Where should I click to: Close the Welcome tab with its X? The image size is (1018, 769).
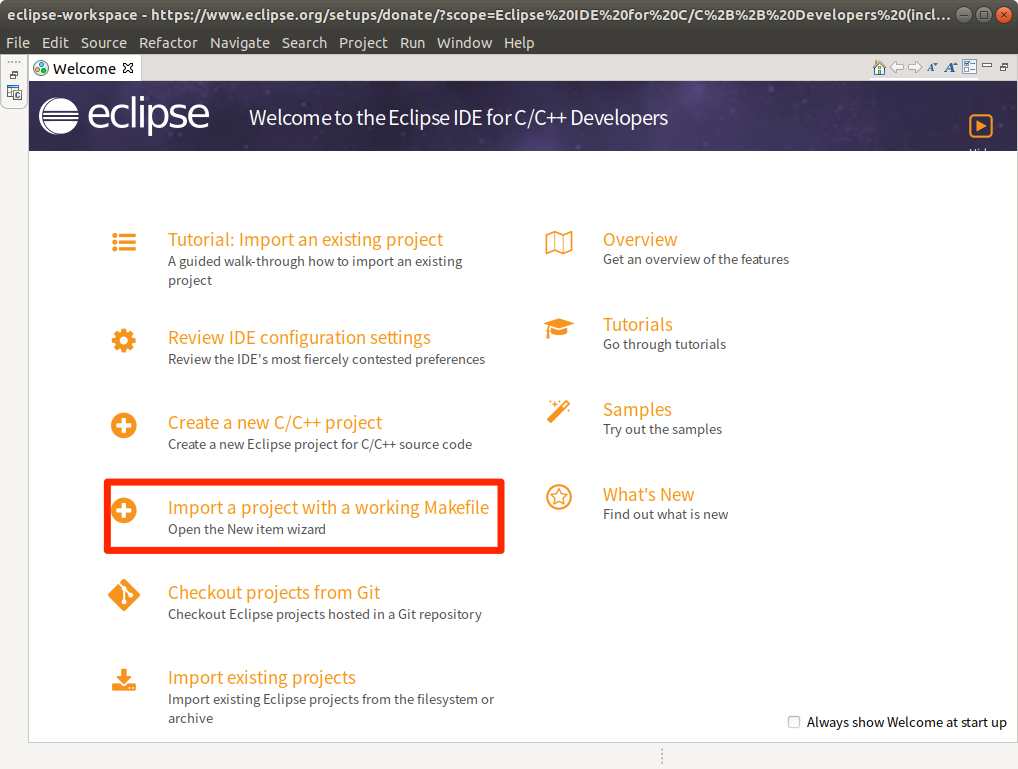[x=128, y=68]
